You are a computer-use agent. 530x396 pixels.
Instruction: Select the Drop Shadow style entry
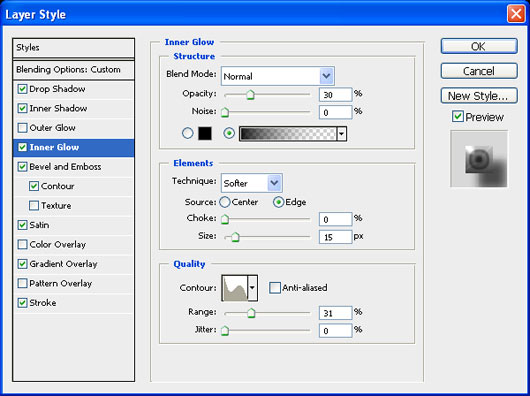pos(57,89)
